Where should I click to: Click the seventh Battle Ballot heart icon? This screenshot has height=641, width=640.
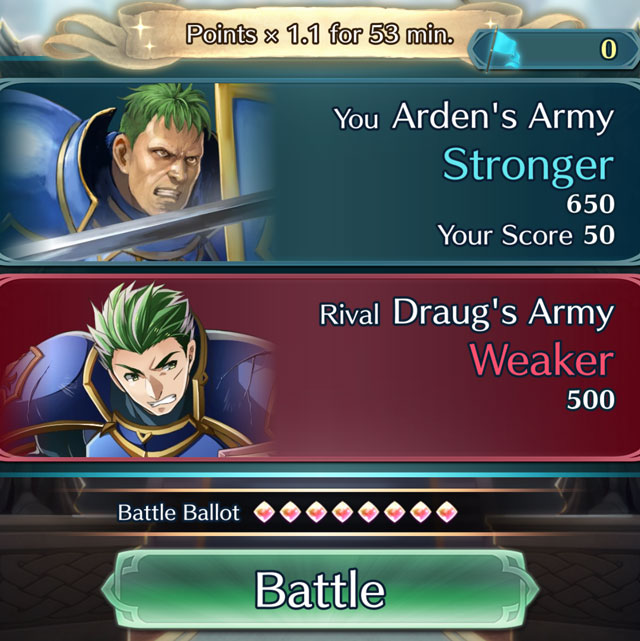click(421, 512)
